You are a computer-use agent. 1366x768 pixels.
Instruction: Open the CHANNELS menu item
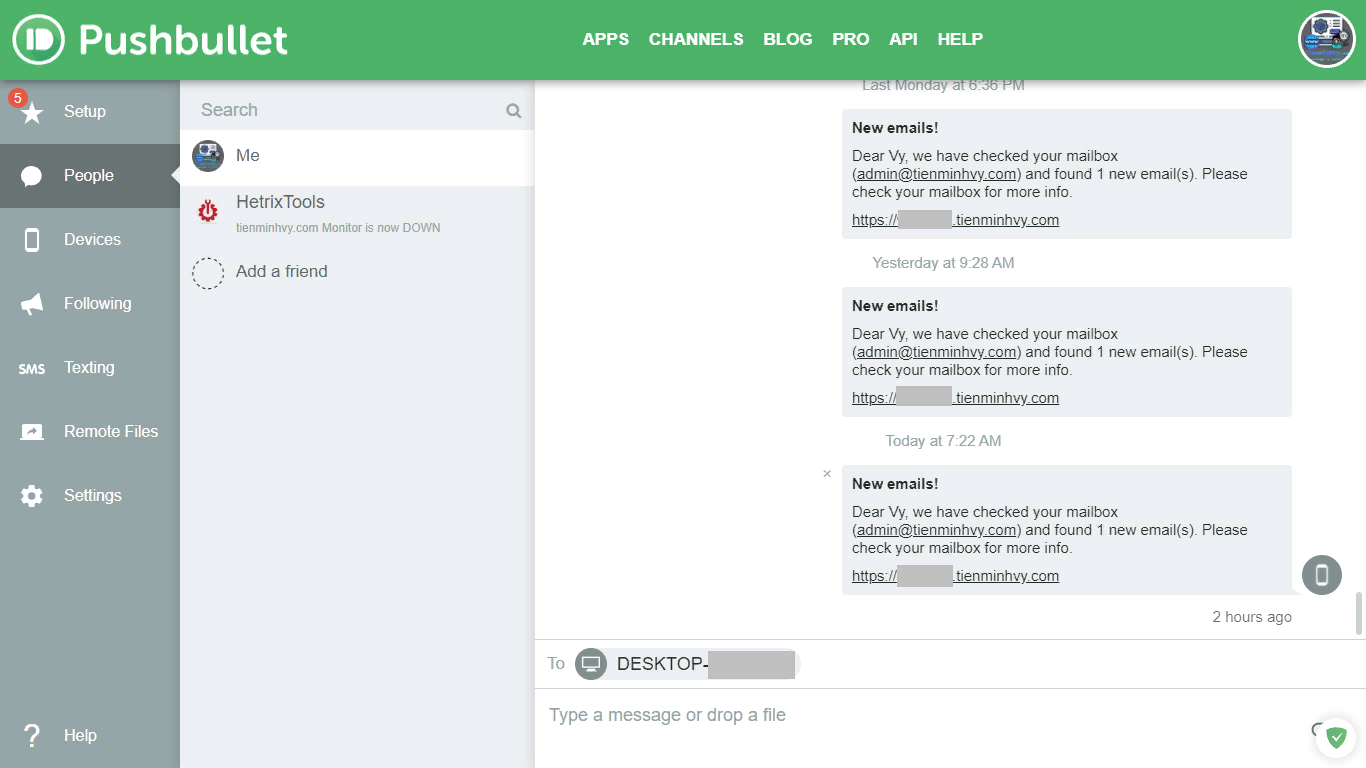coord(696,40)
